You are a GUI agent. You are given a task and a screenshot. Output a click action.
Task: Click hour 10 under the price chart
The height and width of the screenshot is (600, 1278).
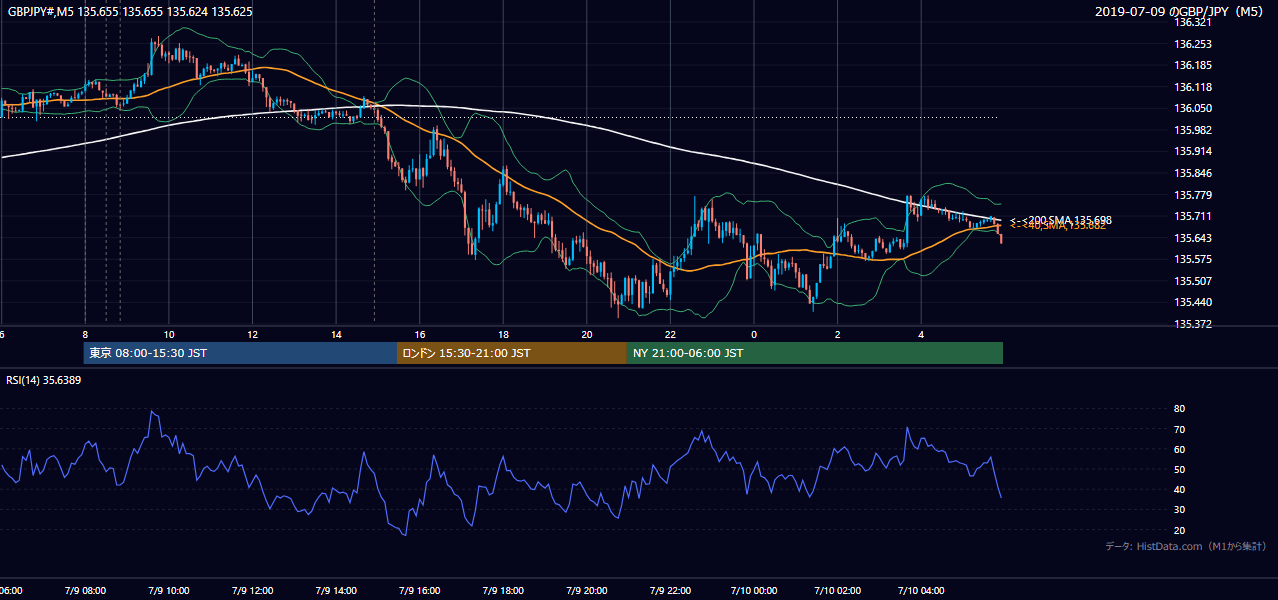click(169, 334)
